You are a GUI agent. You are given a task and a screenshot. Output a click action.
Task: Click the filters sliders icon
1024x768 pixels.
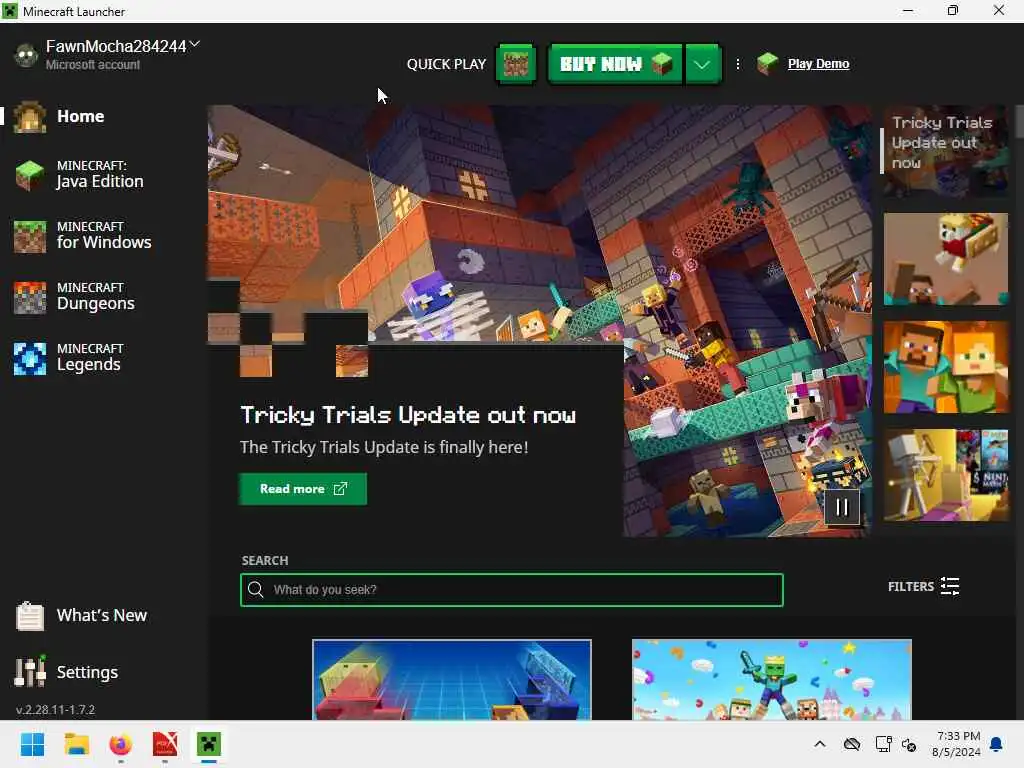coord(950,586)
